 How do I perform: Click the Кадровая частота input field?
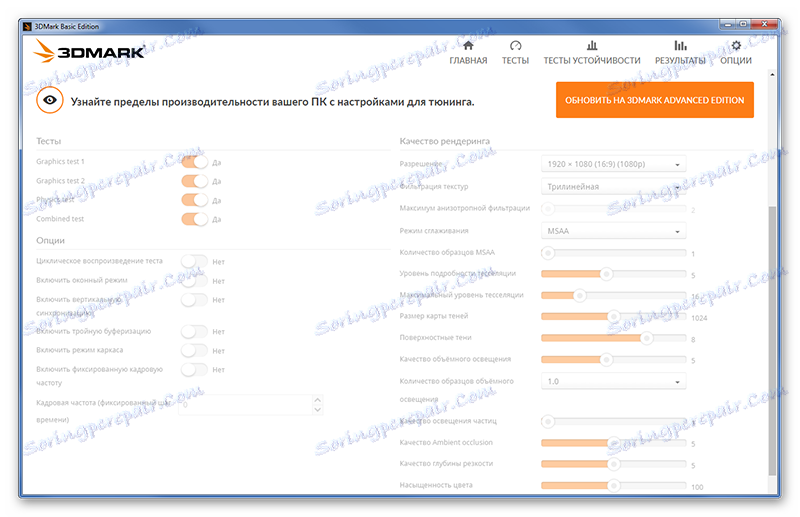(245, 405)
